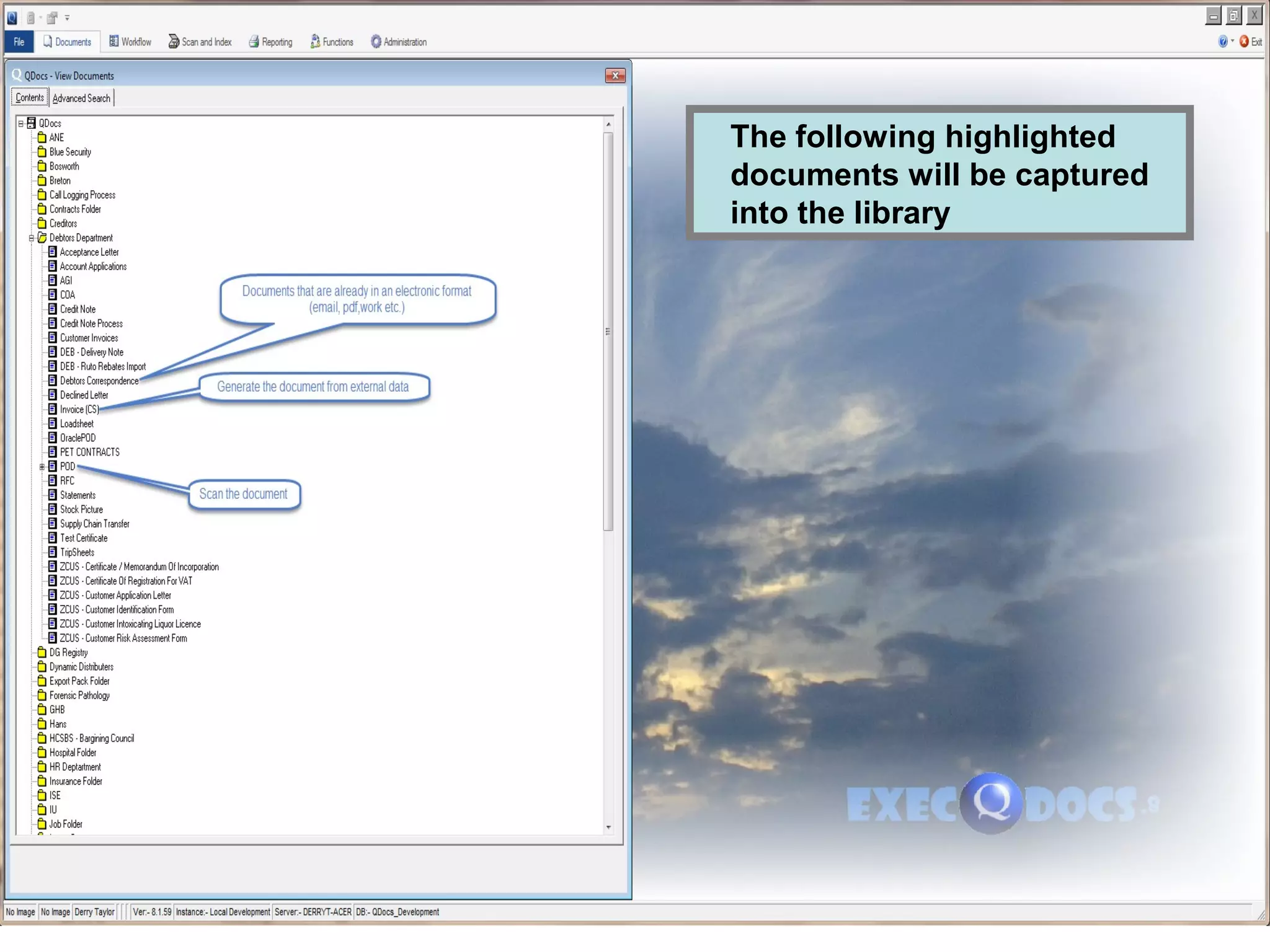
Task: Click the TripSheets document icon
Action: [53, 552]
